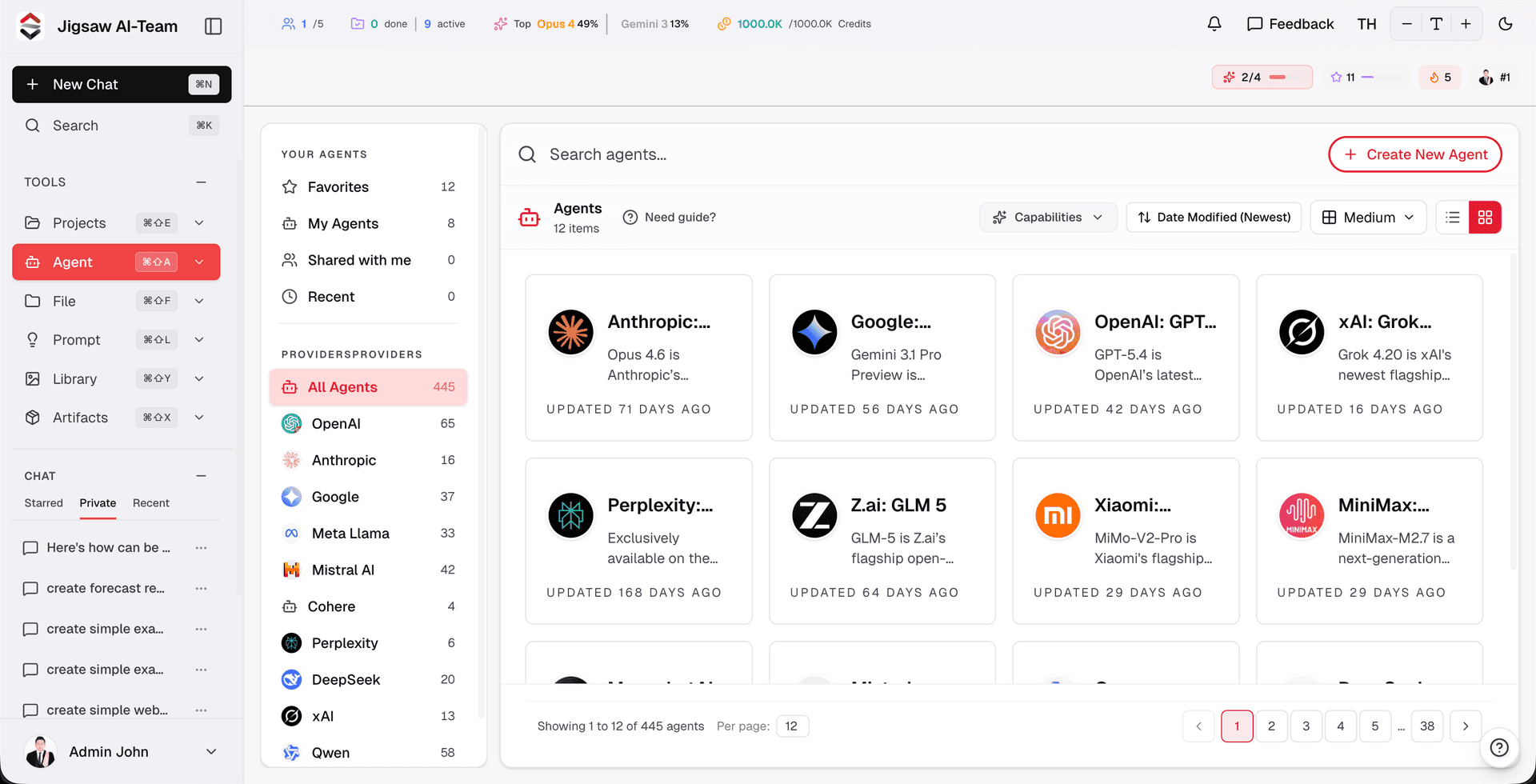Click Create New Agent button

tap(1415, 154)
